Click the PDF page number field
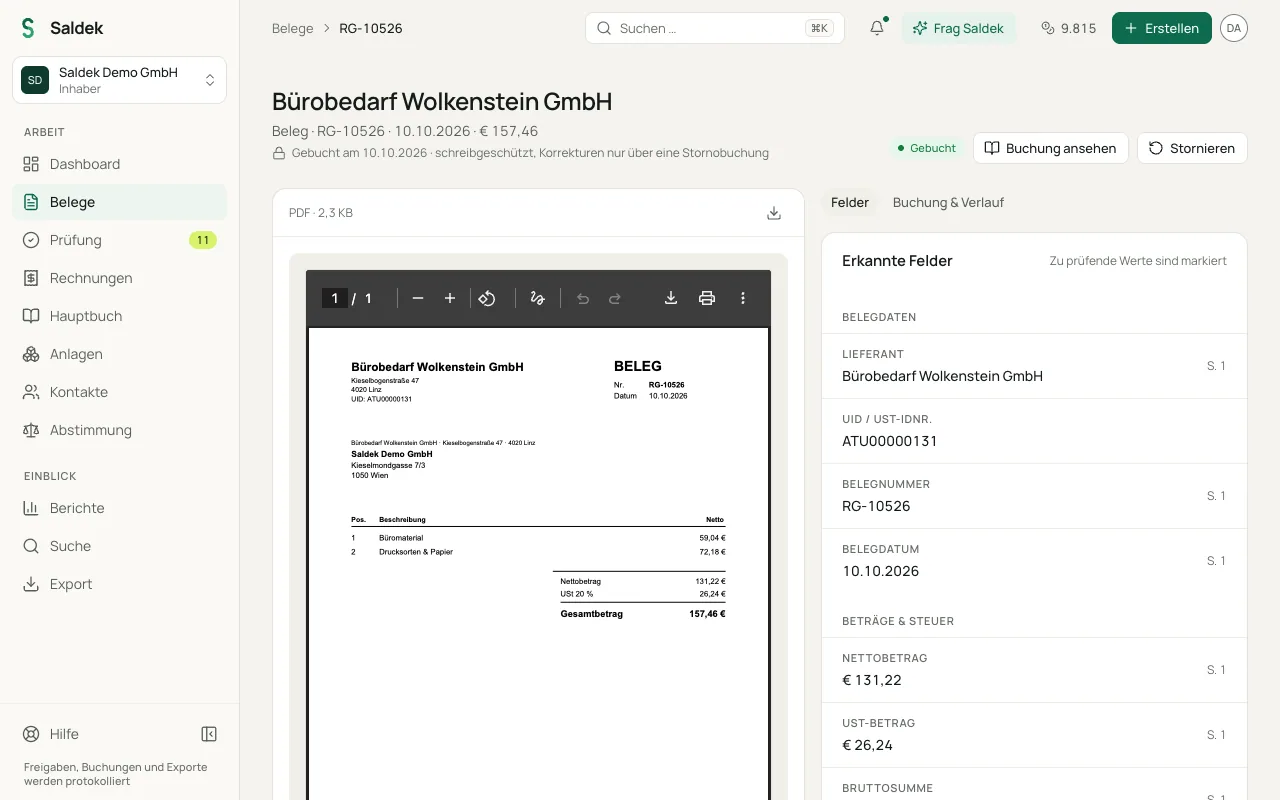 click(335, 298)
